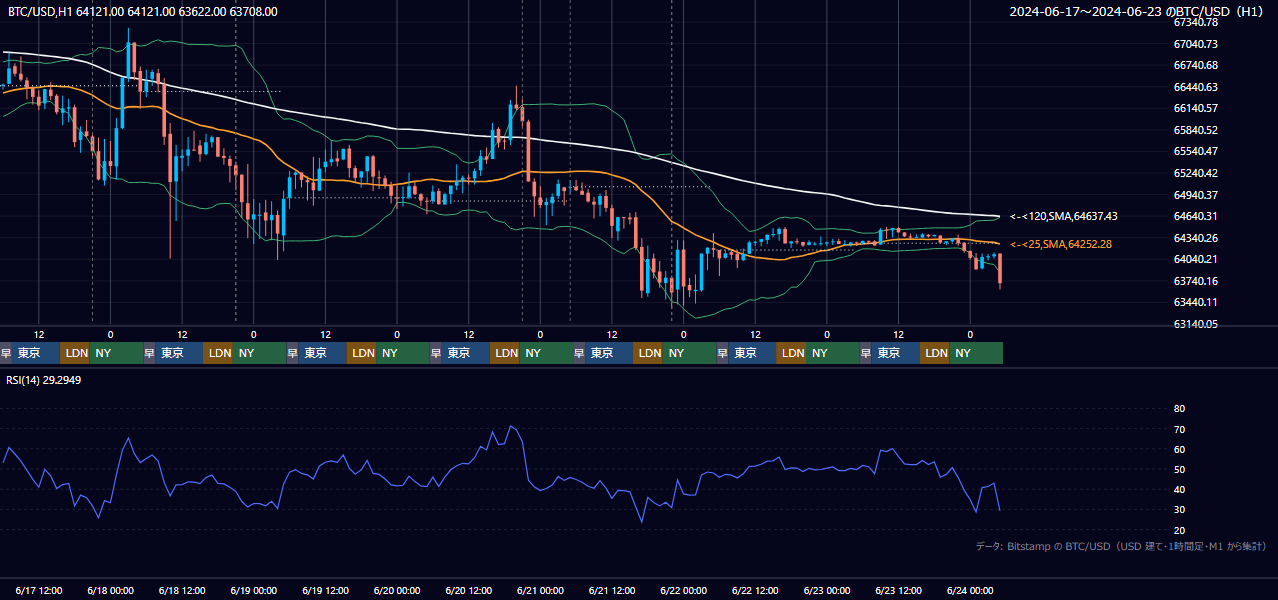The height and width of the screenshot is (600, 1278).
Task: Select the 6/19 12:00 date label
Action: pos(325,590)
